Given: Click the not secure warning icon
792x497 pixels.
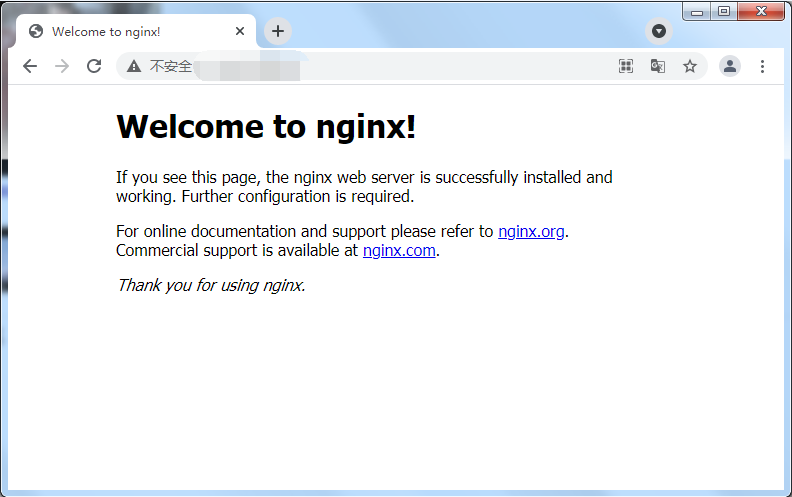Looking at the screenshot, I should [134, 66].
